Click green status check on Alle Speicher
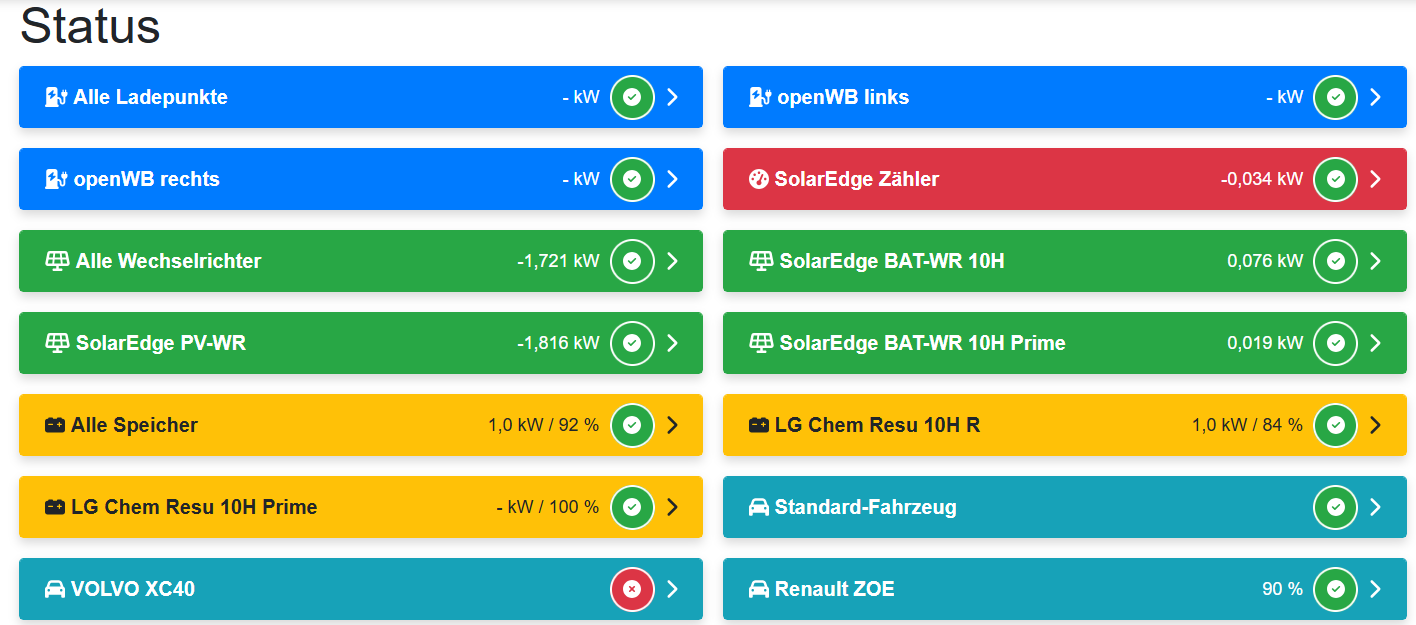Image resolution: width=1416 pixels, height=625 pixels. 632,425
